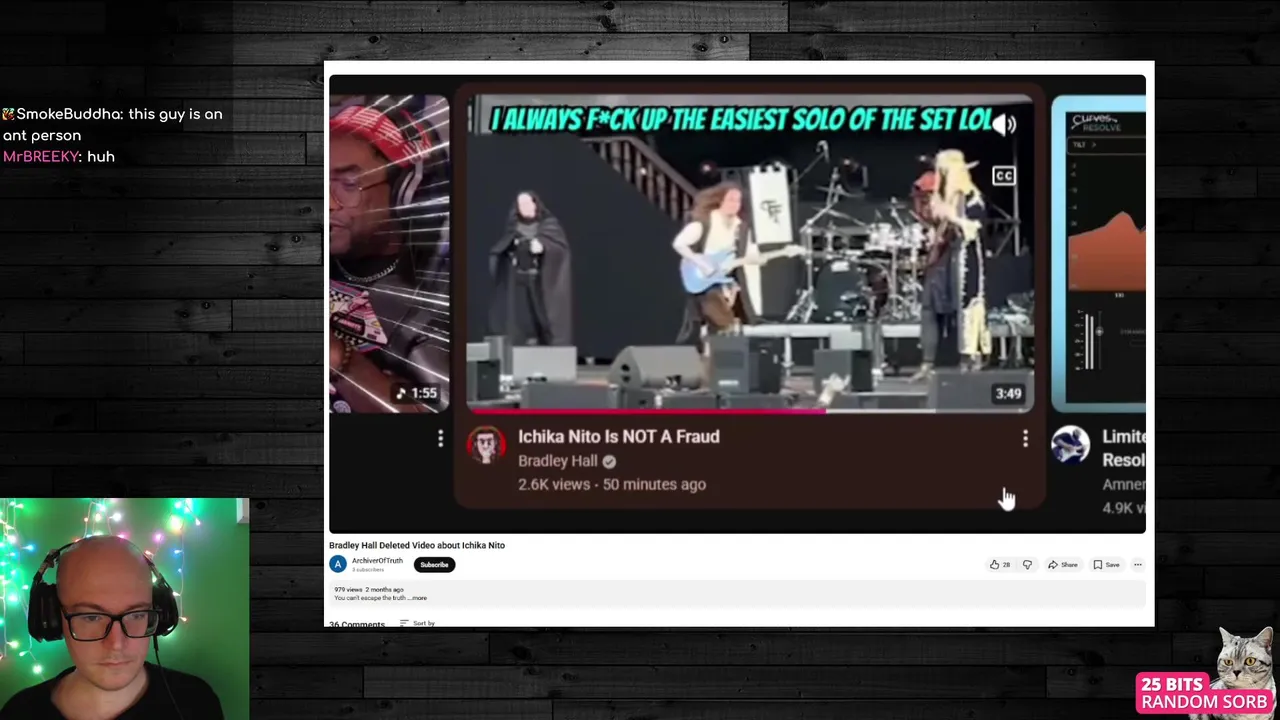Click the '25 BITS RANDOM SORB' badge
Image resolution: width=1280 pixels, height=720 pixels.
tap(1204, 693)
